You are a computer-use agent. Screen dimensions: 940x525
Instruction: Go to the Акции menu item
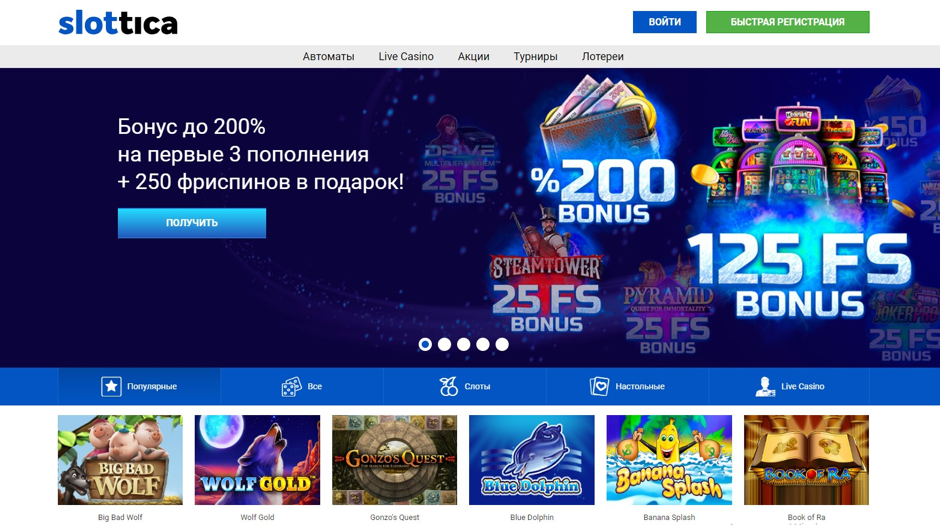coord(474,56)
